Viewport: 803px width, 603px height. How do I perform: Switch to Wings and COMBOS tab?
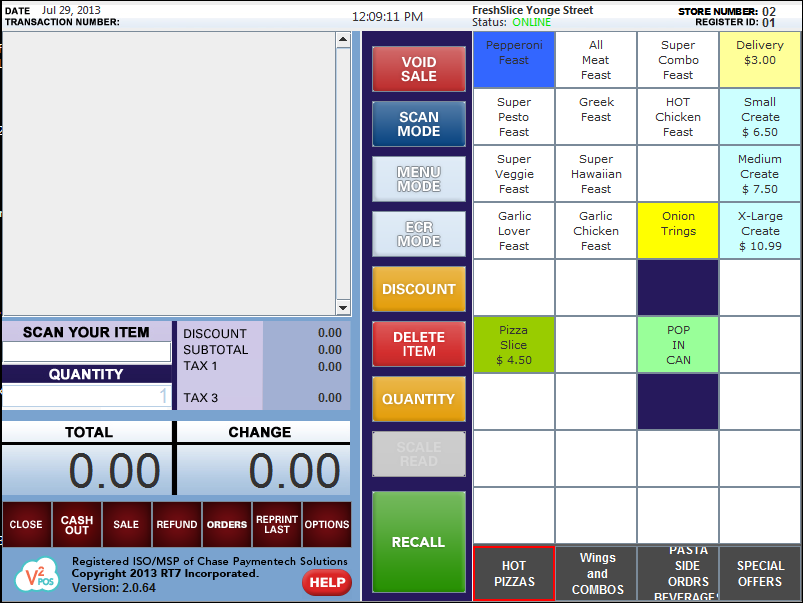pos(596,574)
